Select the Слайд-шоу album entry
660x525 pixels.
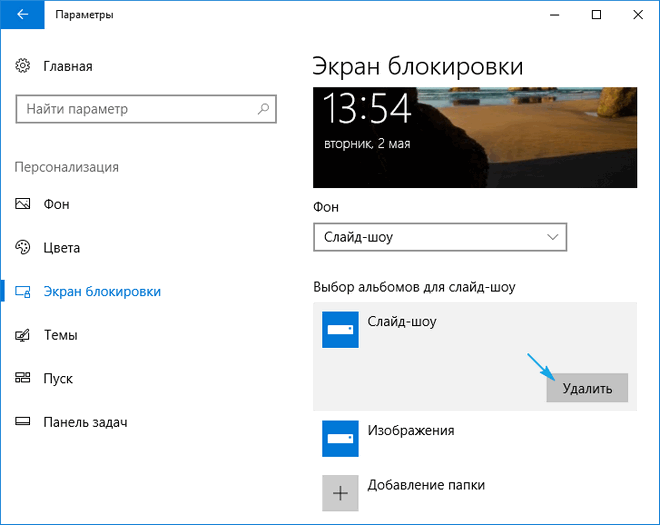(403, 322)
